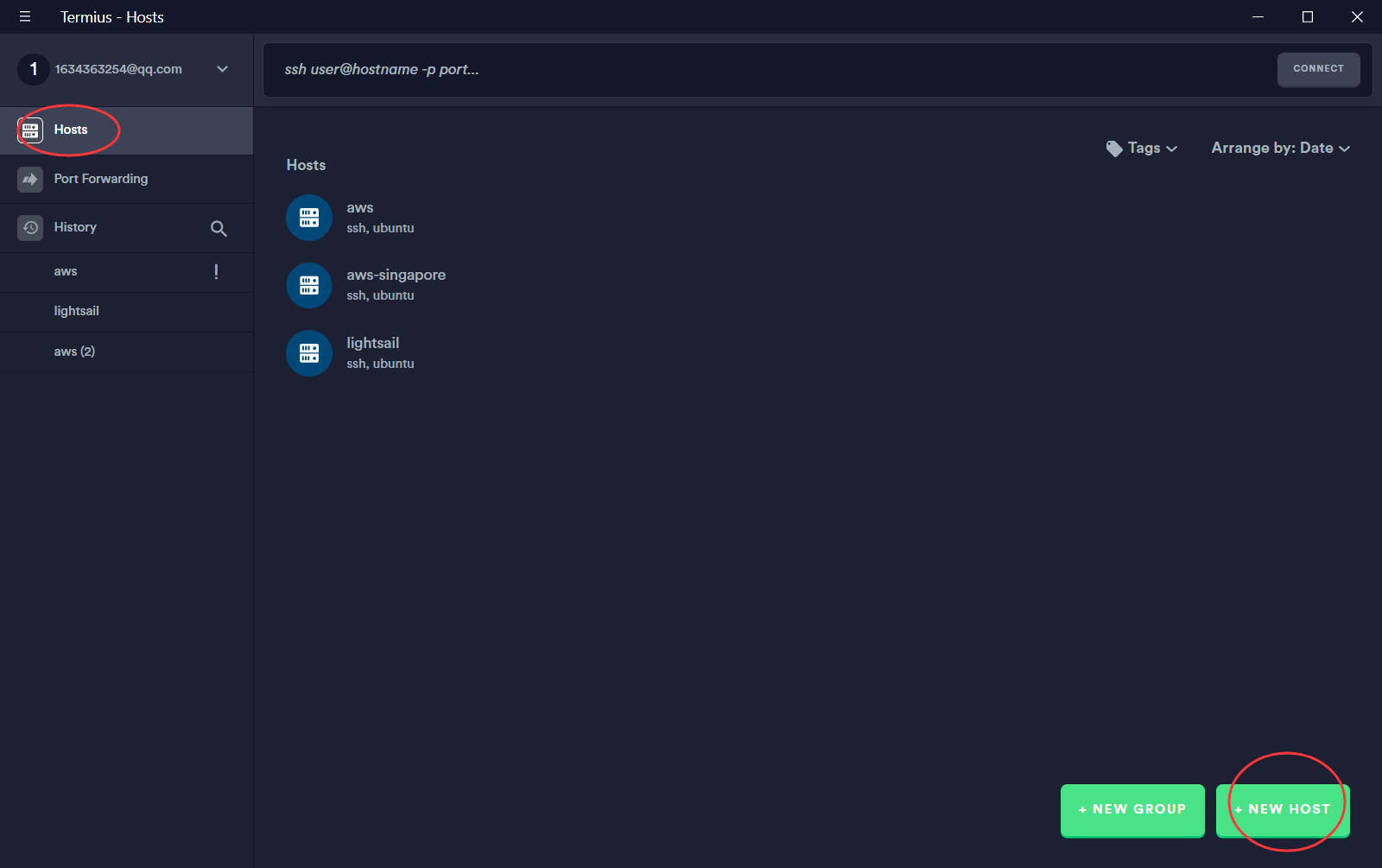Click ssh, ubuntu under aws-singapore
The image size is (1382, 868).
[380, 295]
